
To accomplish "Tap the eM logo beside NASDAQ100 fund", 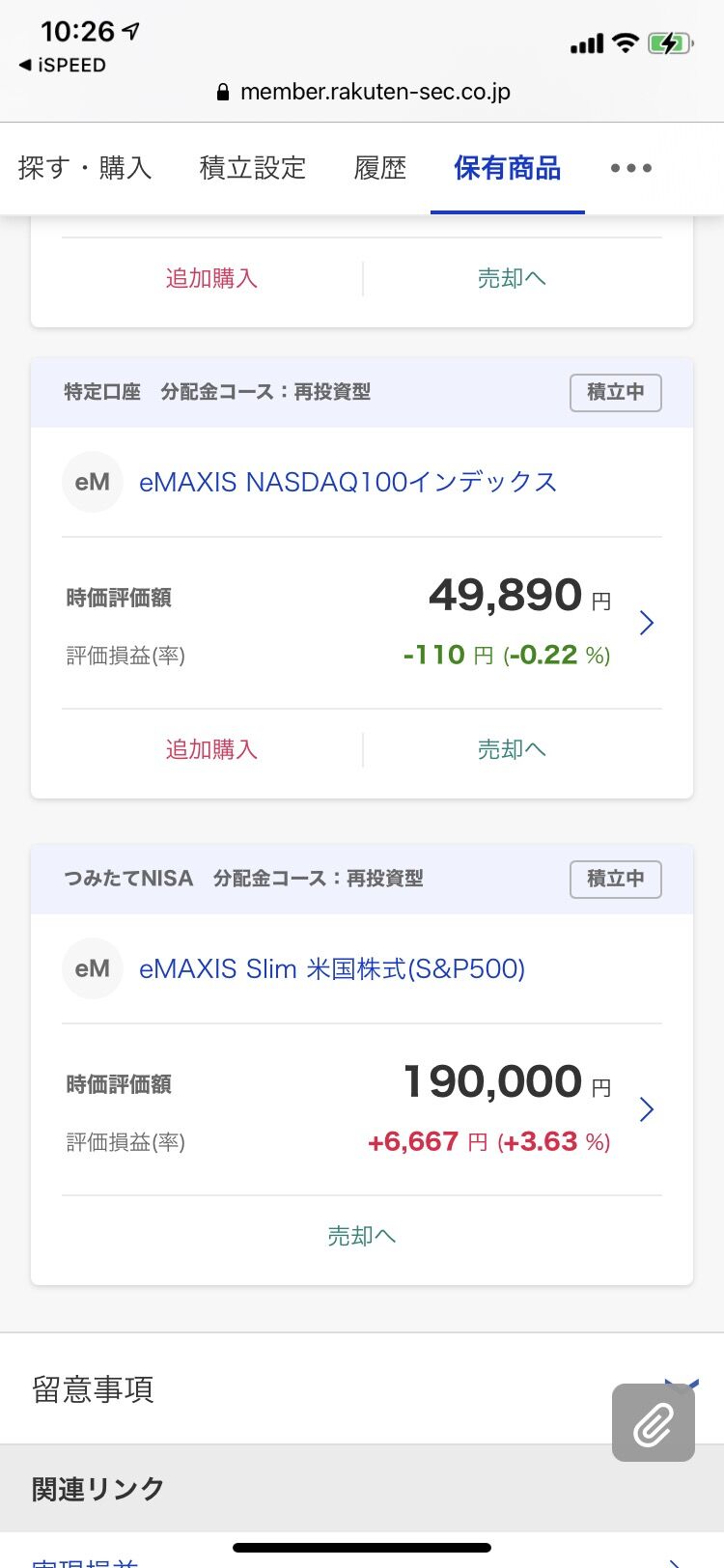I will pos(93,482).
